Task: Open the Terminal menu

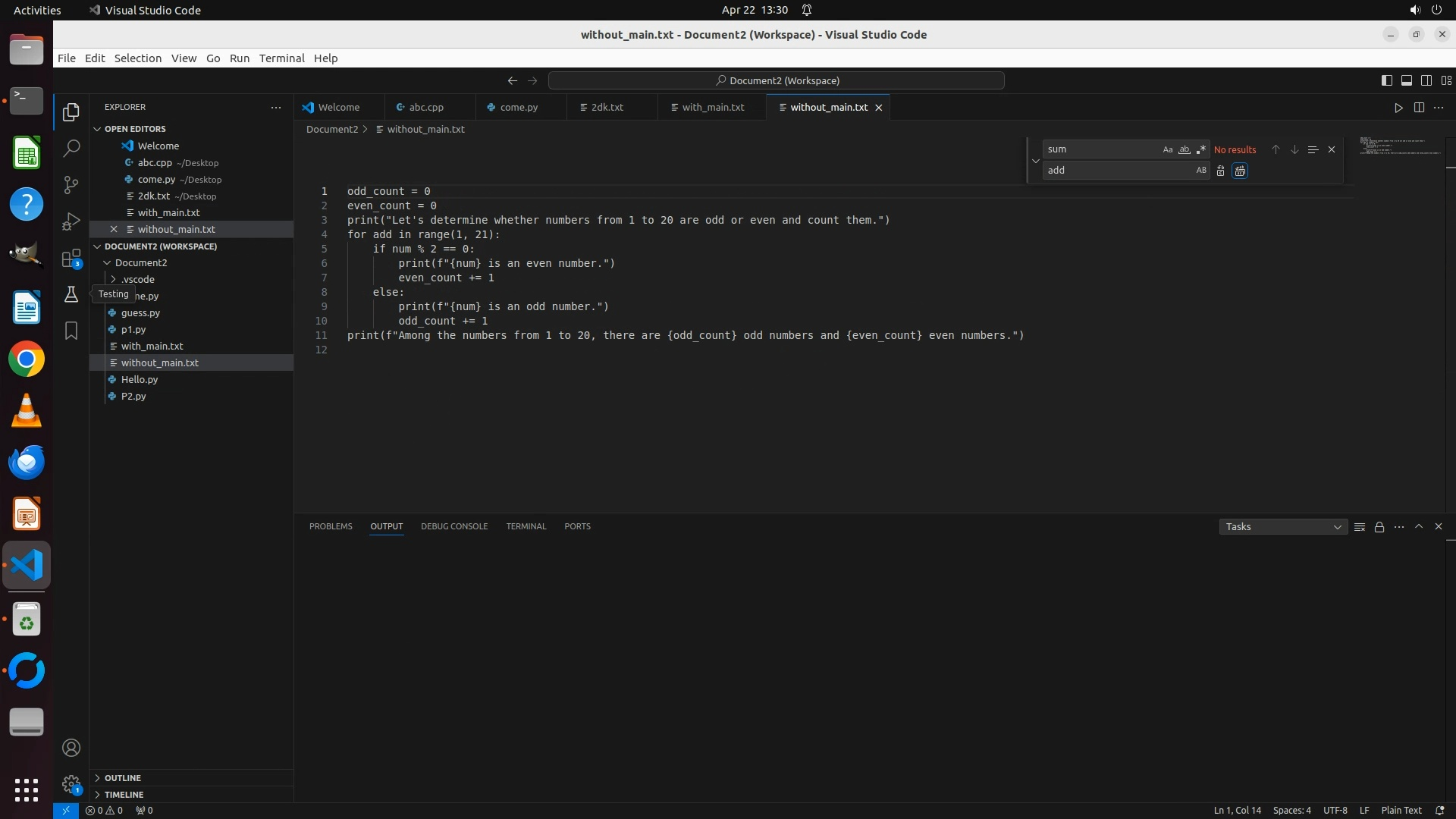Action: (281, 58)
